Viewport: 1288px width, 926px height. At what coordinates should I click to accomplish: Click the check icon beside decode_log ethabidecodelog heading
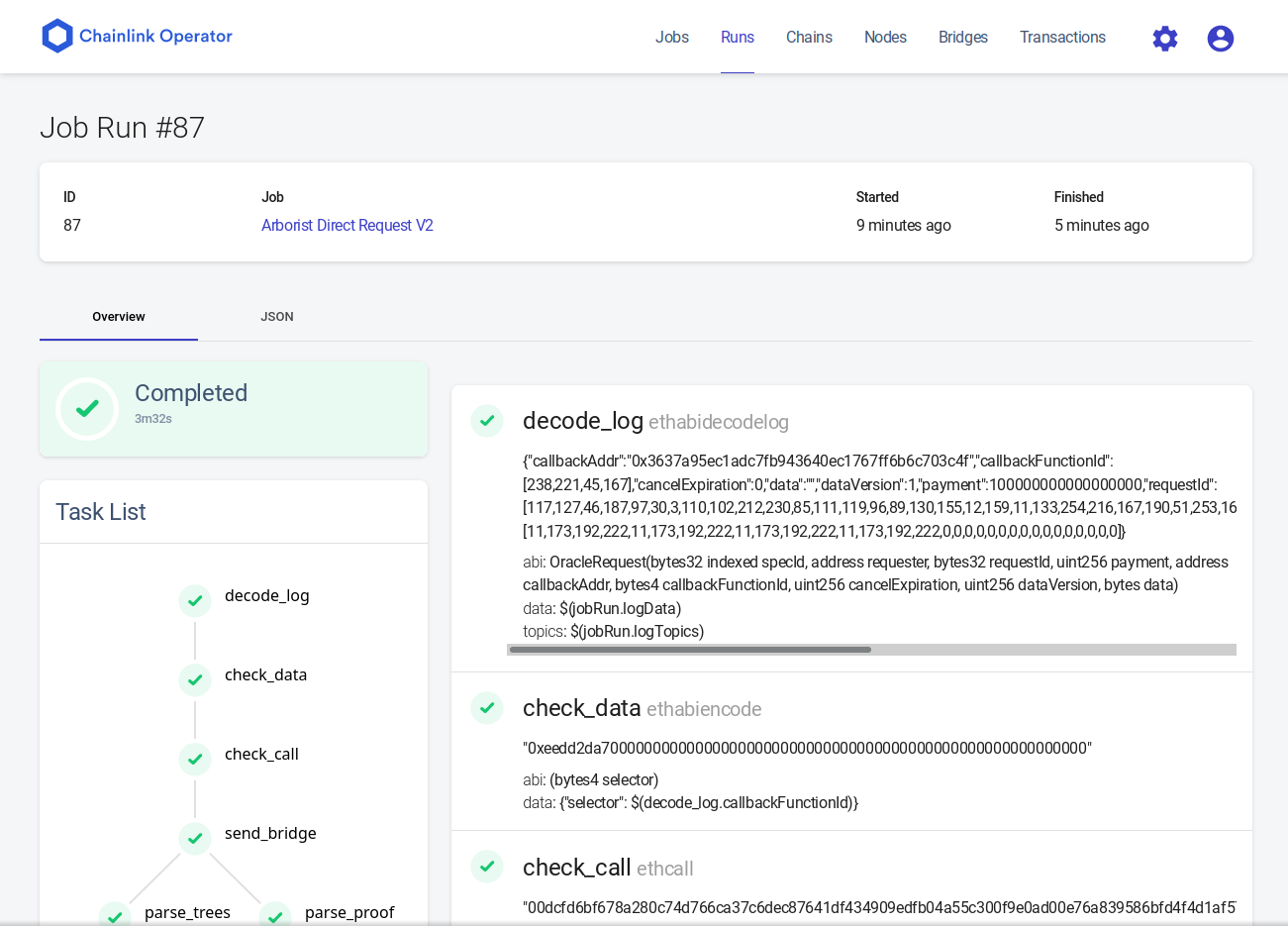(487, 421)
